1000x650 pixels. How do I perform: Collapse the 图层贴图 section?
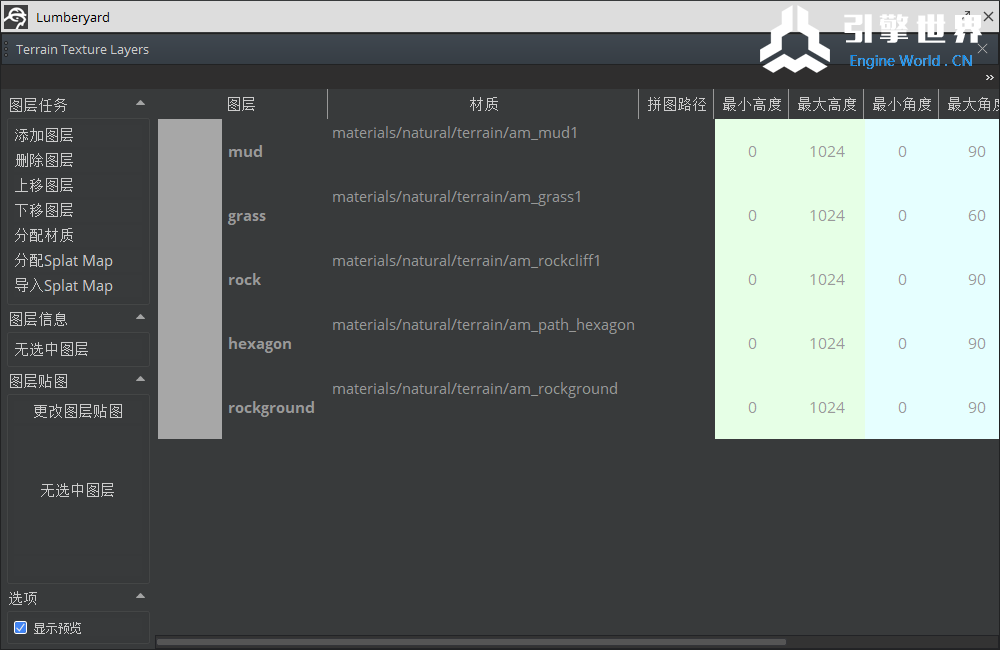140,380
